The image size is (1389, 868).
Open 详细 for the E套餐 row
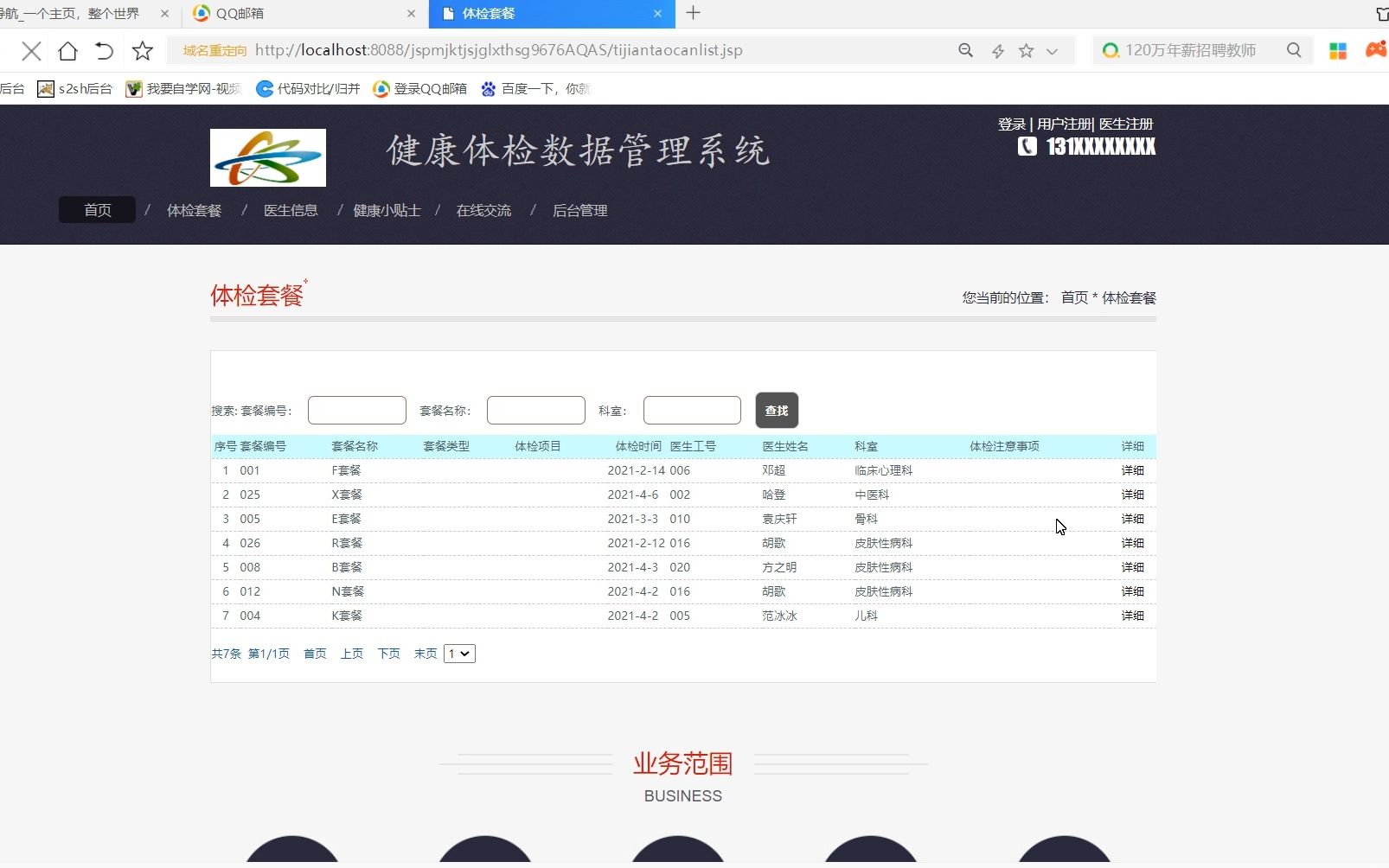point(1132,519)
